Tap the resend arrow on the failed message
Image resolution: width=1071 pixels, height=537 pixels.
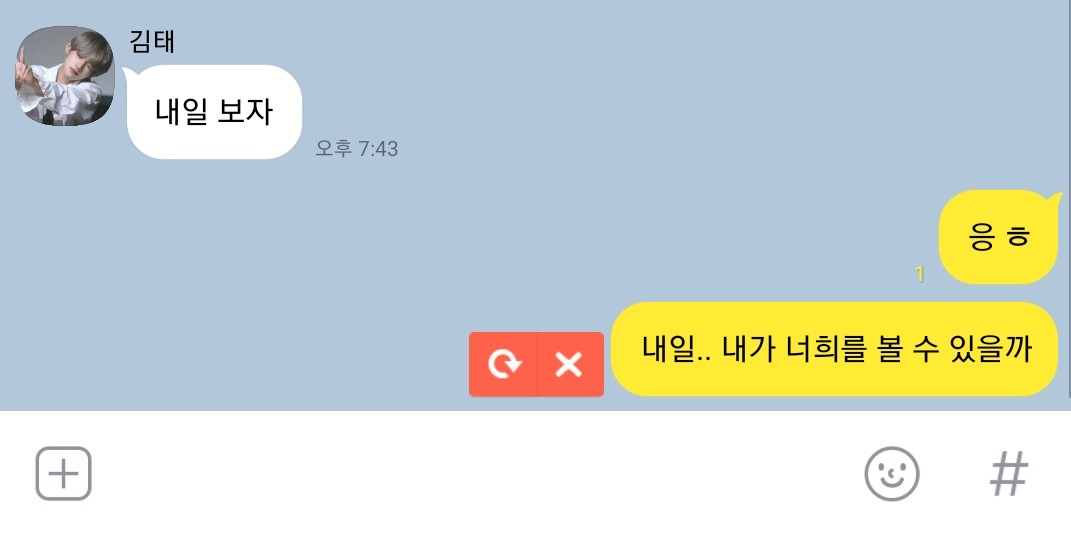503,364
